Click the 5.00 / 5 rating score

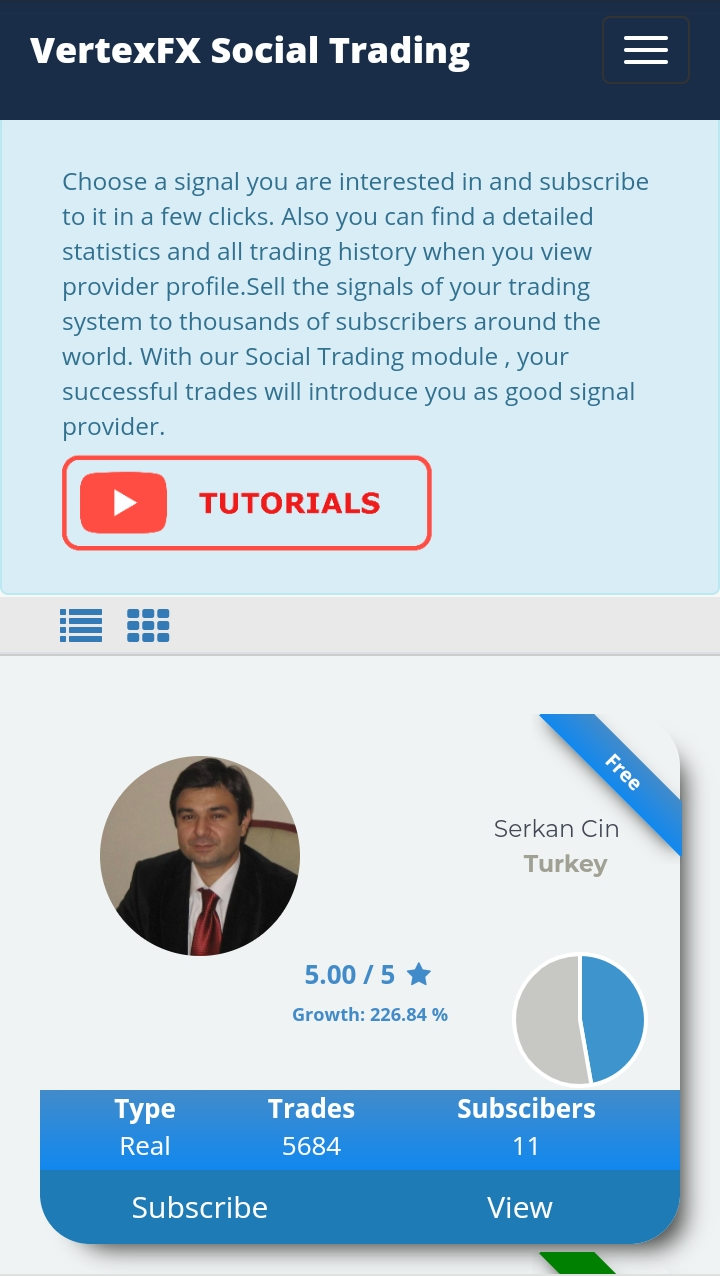click(x=350, y=974)
